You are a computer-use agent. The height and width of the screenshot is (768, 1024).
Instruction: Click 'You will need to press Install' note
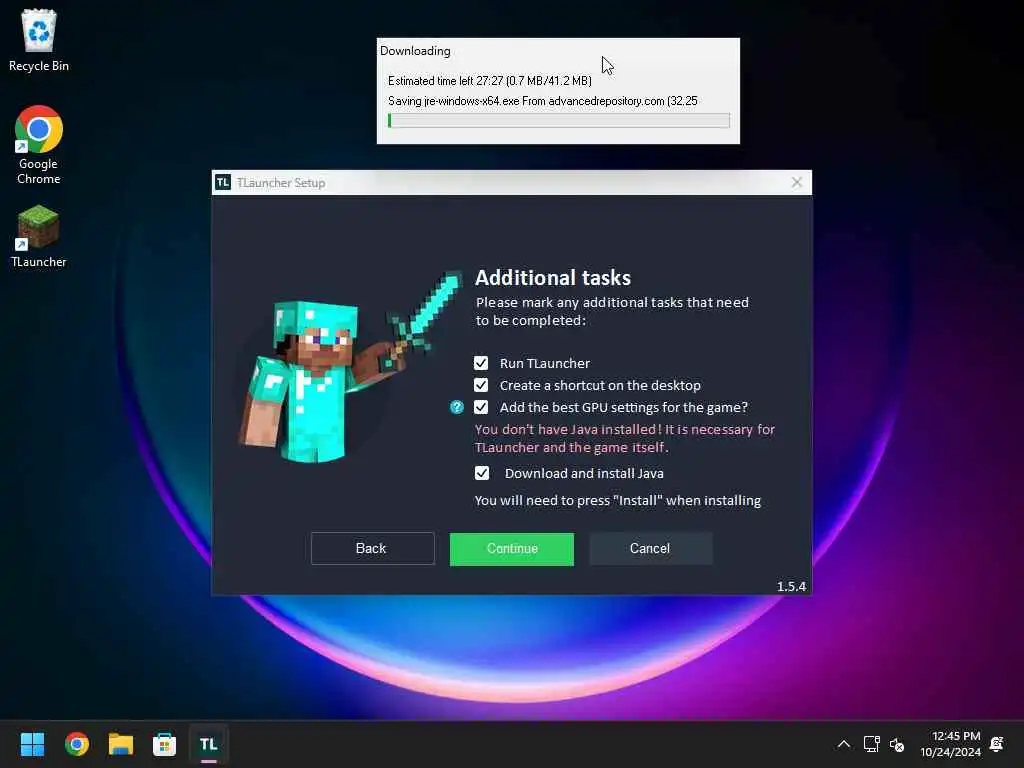coord(618,500)
